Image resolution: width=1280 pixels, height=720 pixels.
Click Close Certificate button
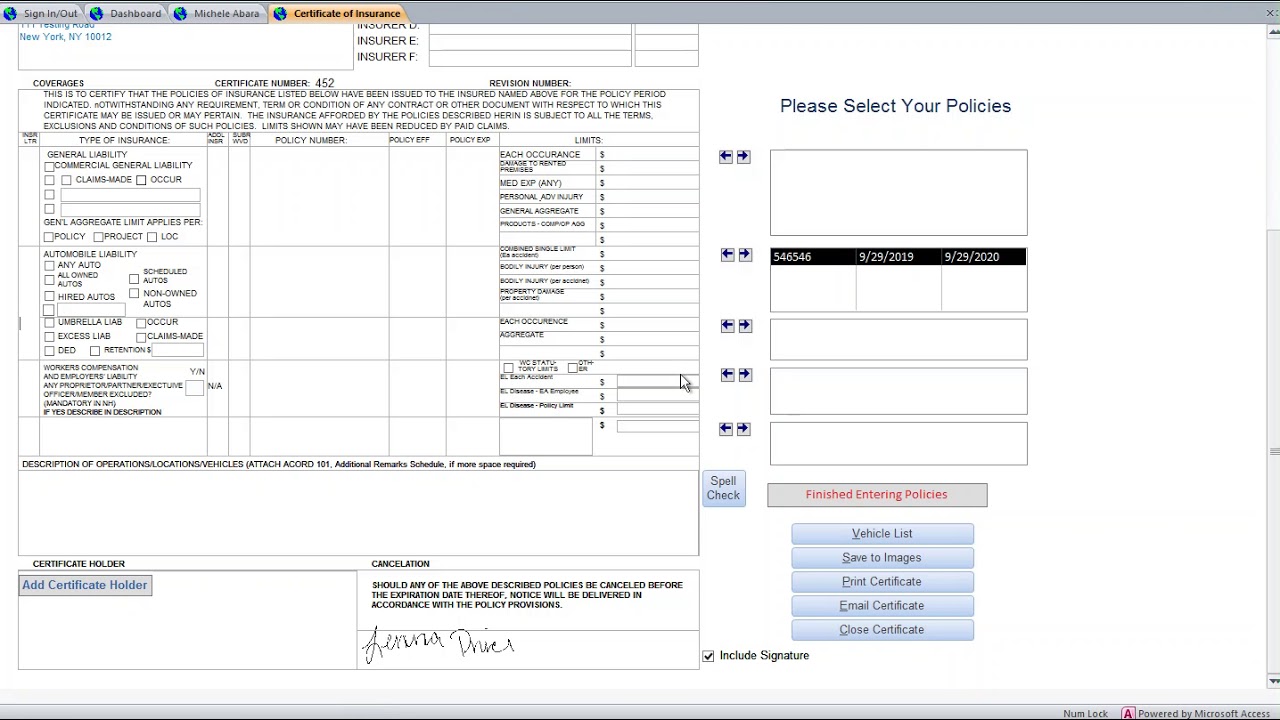pos(882,630)
